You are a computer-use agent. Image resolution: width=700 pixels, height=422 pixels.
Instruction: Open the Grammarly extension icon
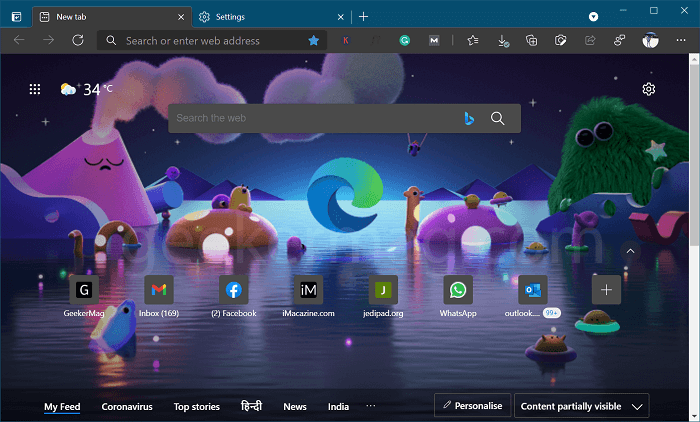[405, 41]
